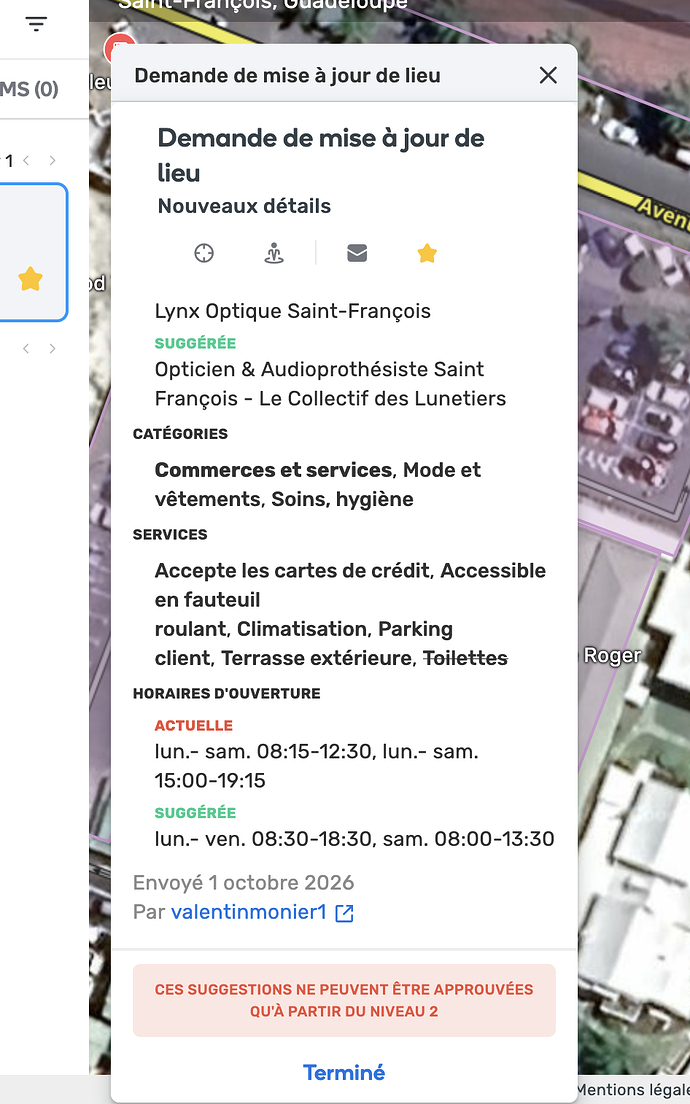The height and width of the screenshot is (1104, 690).
Task: Click the level 2 approval warning banner
Action: coord(344,1000)
